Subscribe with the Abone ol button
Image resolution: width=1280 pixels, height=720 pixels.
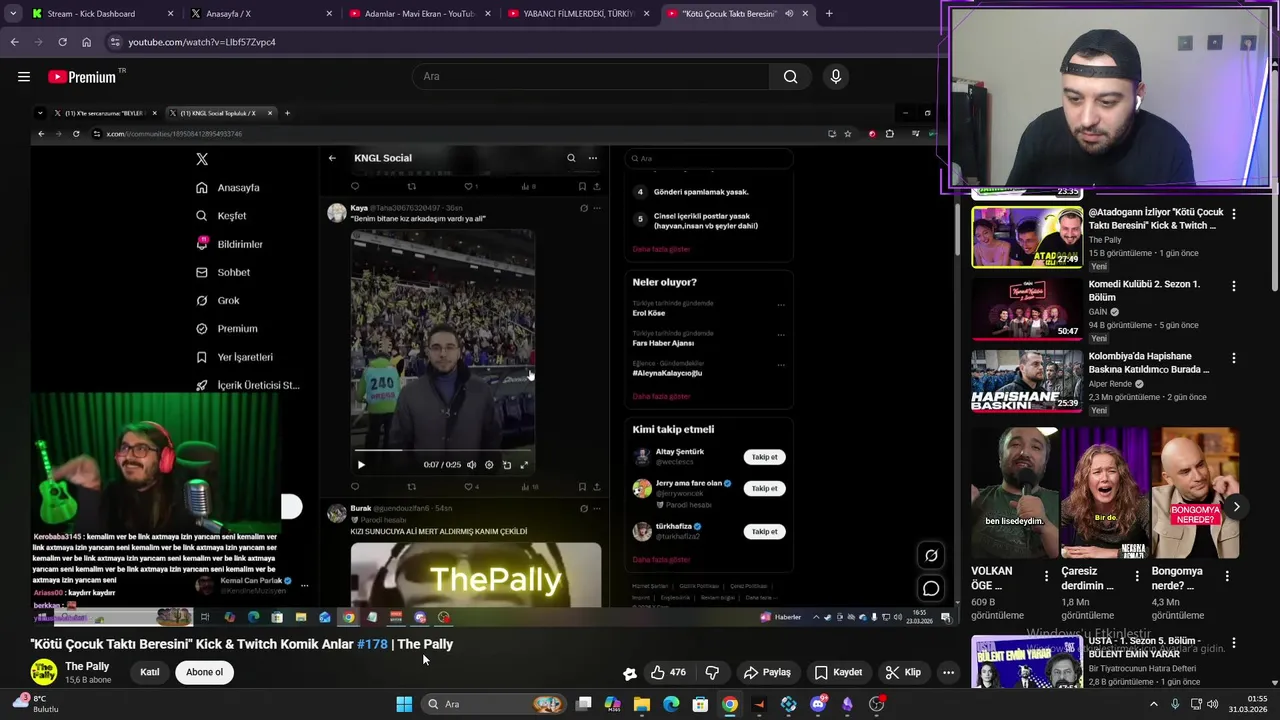204,672
